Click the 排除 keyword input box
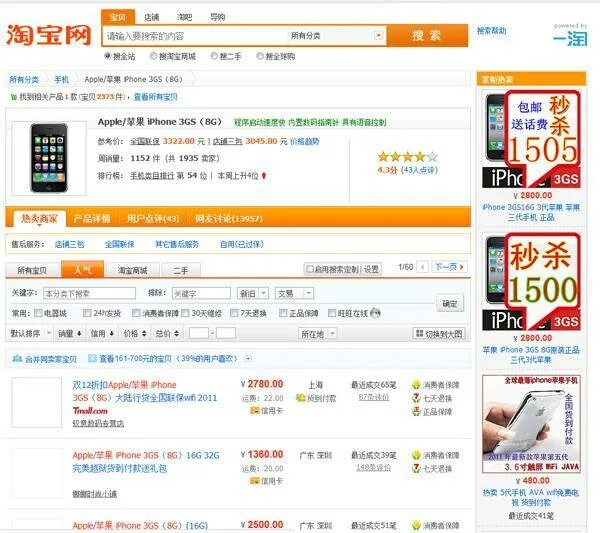Viewport: 600px width, 533px height. click(201, 293)
